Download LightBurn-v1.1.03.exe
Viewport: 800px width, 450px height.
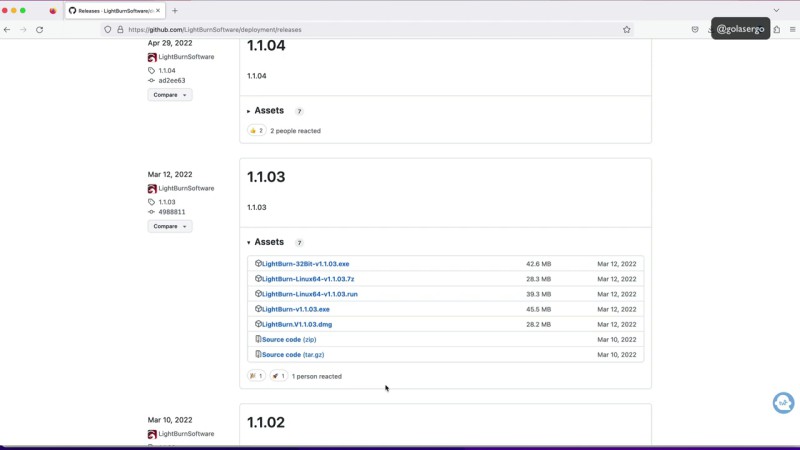[295, 309]
